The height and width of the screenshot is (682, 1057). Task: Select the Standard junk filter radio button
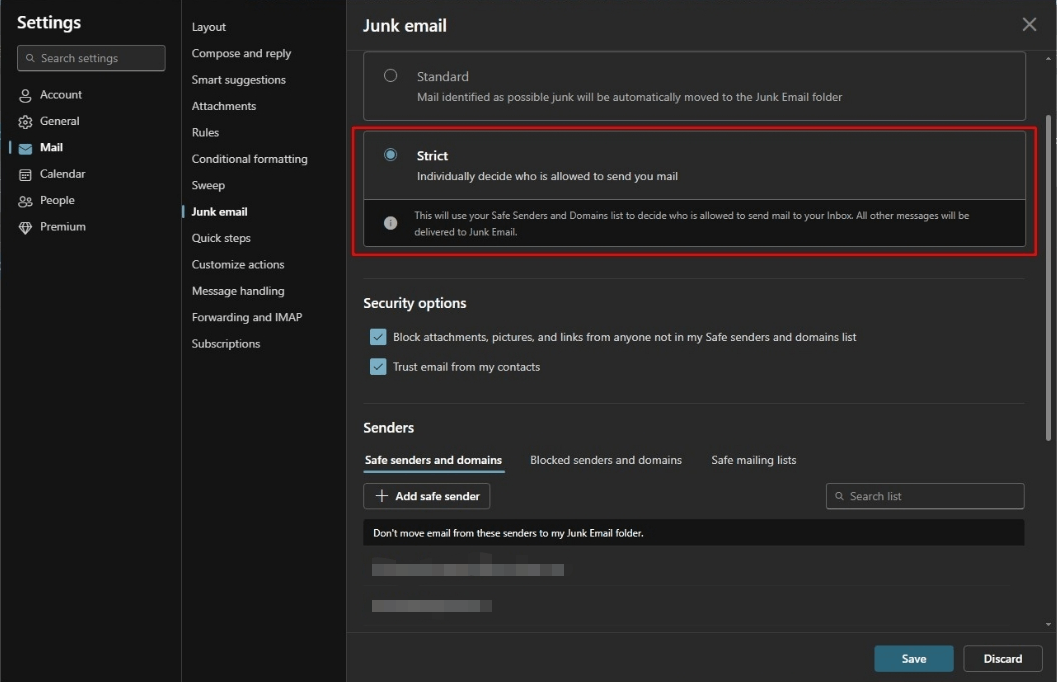coord(390,75)
